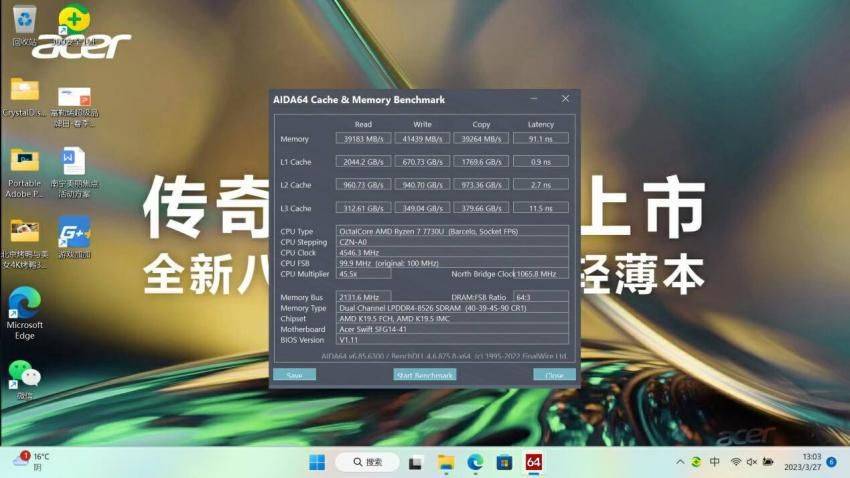The height and width of the screenshot is (478, 850).
Task: Click the Memory Write value 41439 MB/s
Action: click(x=422, y=139)
